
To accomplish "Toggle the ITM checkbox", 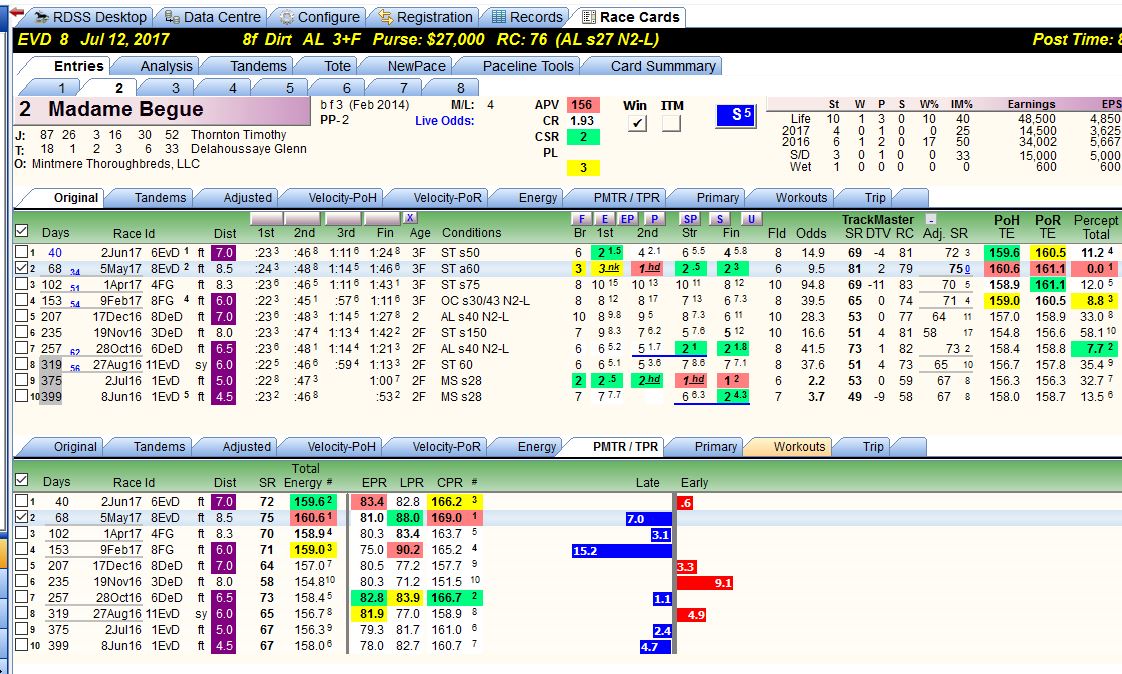I will pos(670,123).
